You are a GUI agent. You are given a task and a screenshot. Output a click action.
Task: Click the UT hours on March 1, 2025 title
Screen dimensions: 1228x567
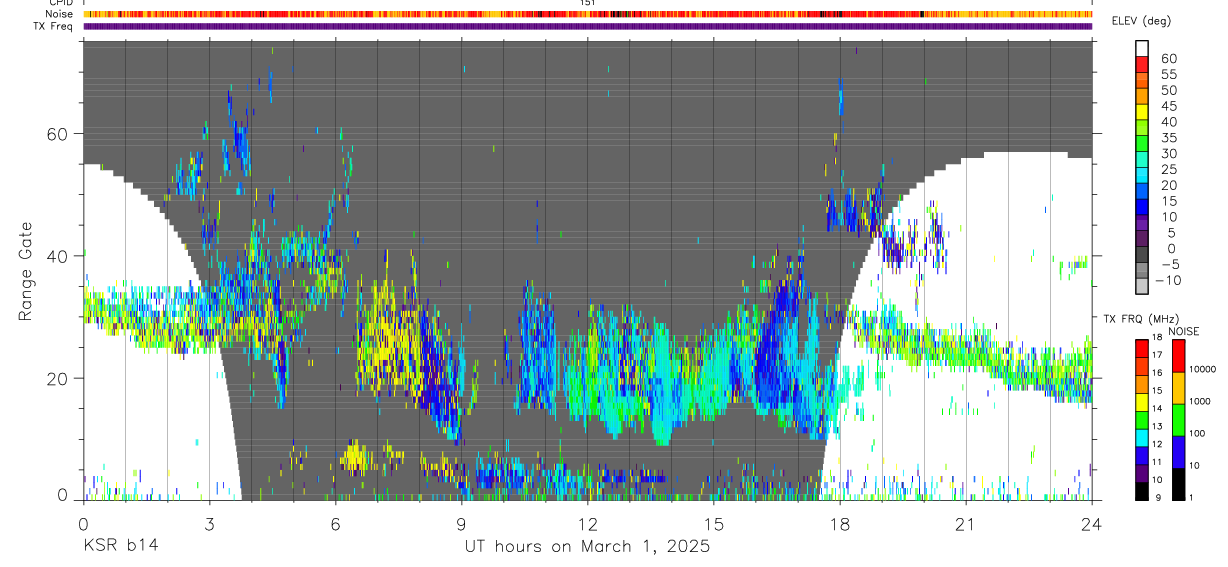587,546
